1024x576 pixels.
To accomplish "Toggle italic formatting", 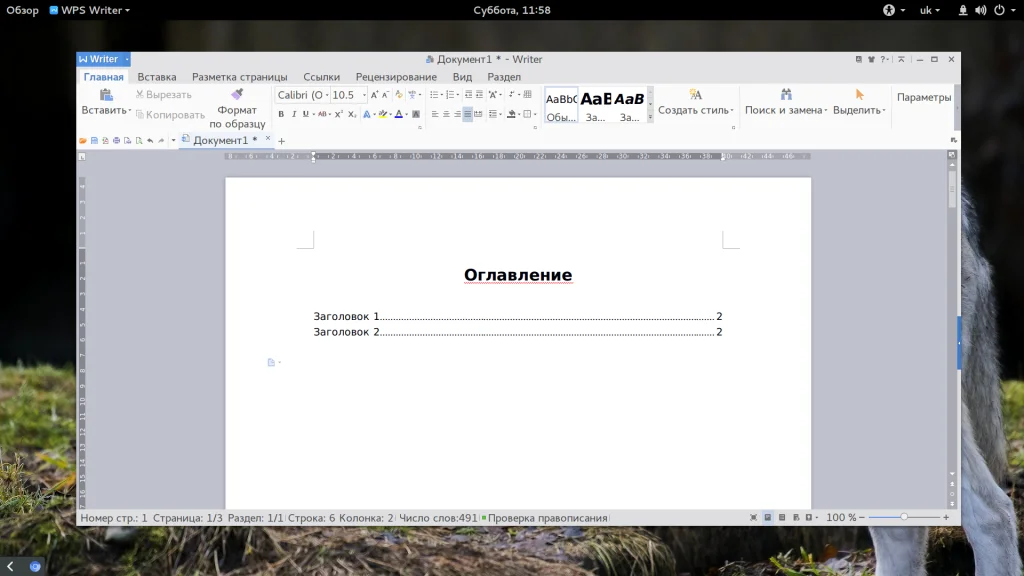I will (x=294, y=114).
